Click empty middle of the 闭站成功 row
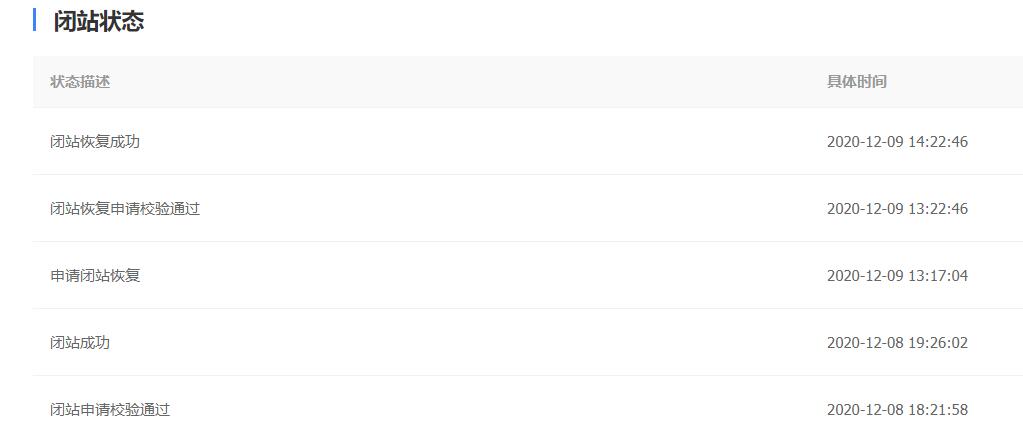Screen dimensions: 1023x432 (x=480, y=343)
